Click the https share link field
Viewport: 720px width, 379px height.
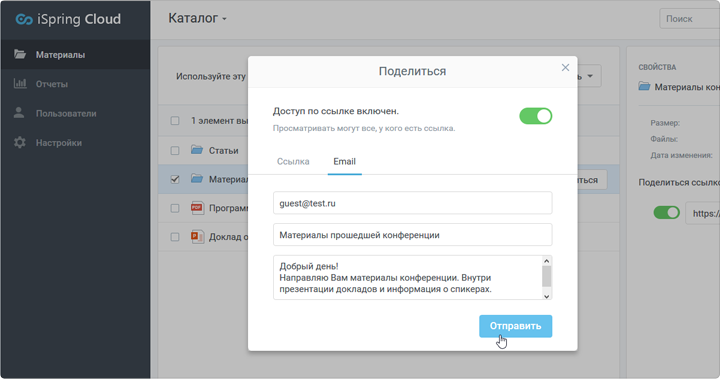click(x=703, y=213)
